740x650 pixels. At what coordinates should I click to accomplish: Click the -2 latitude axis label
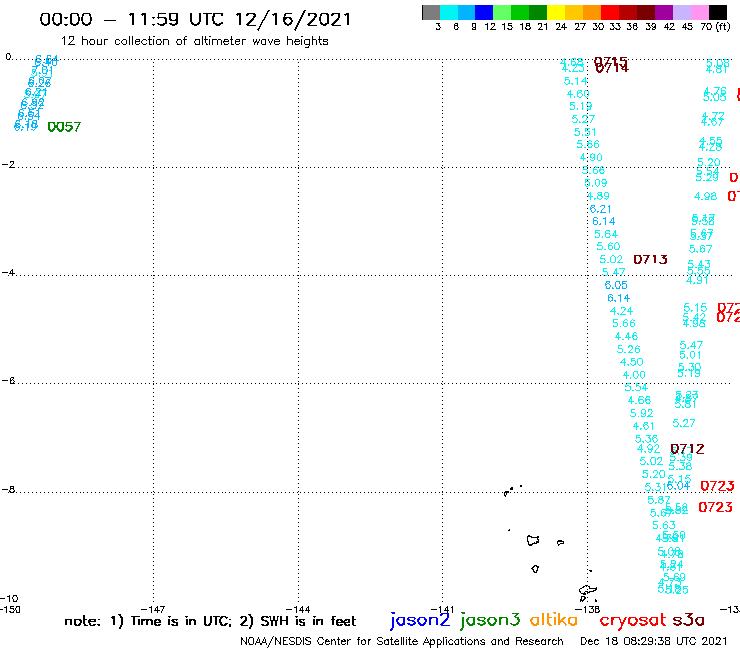click(x=8, y=164)
